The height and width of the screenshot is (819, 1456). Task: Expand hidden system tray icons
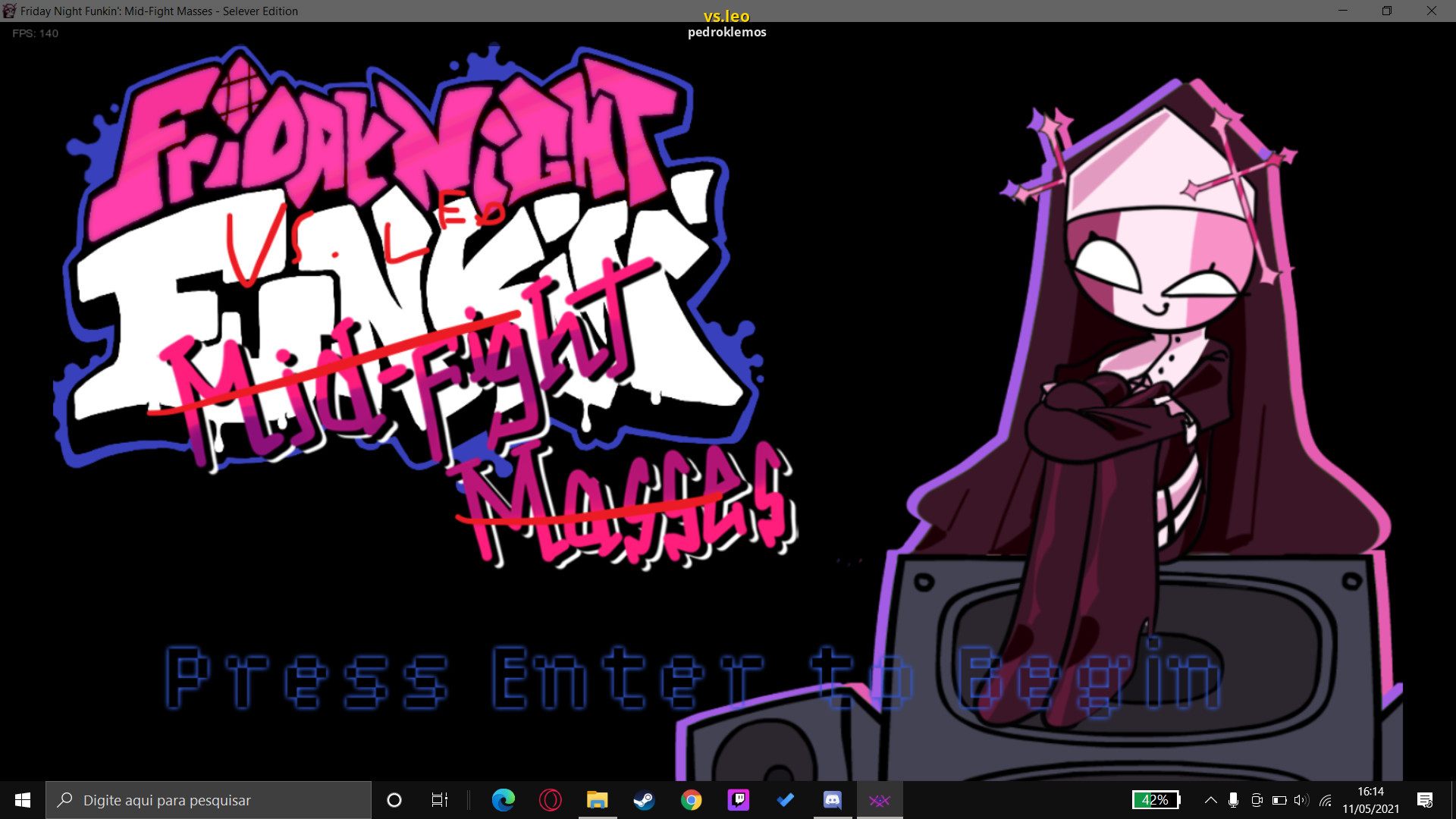tap(1211, 800)
